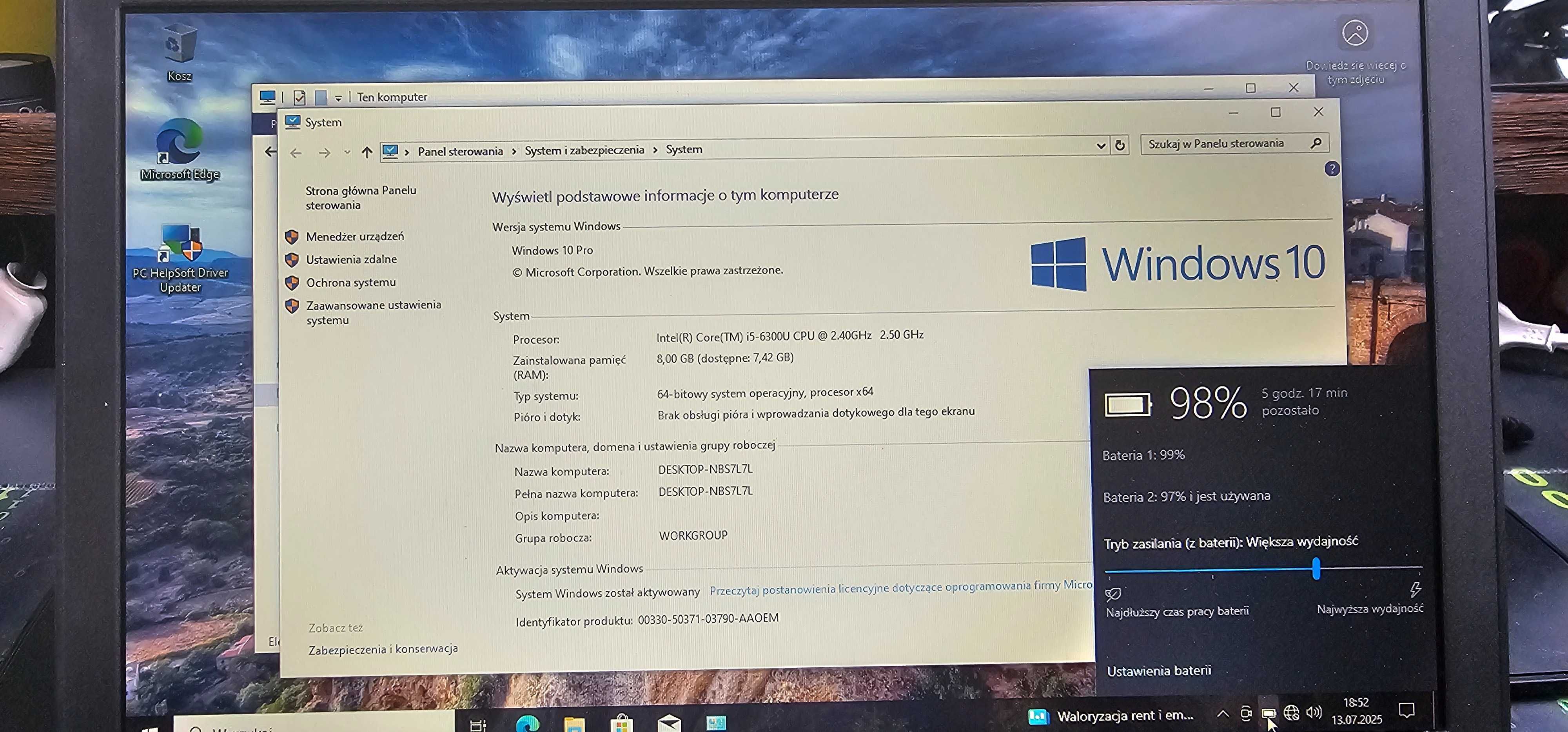Viewport: 1568px width, 732px height.
Task: Open Menedżer urządzeń
Action: 354,236
